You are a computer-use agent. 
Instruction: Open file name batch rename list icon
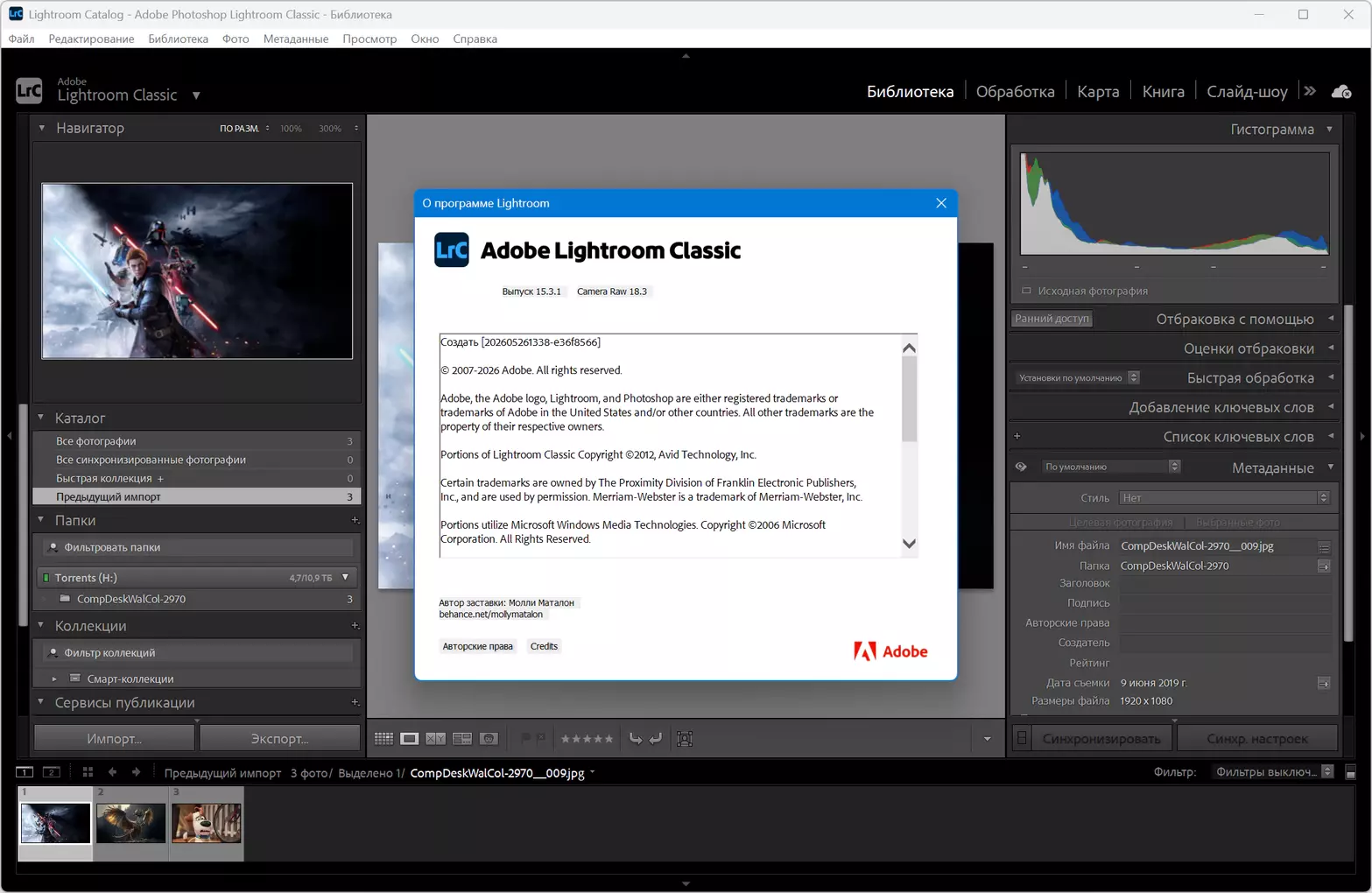1324,546
